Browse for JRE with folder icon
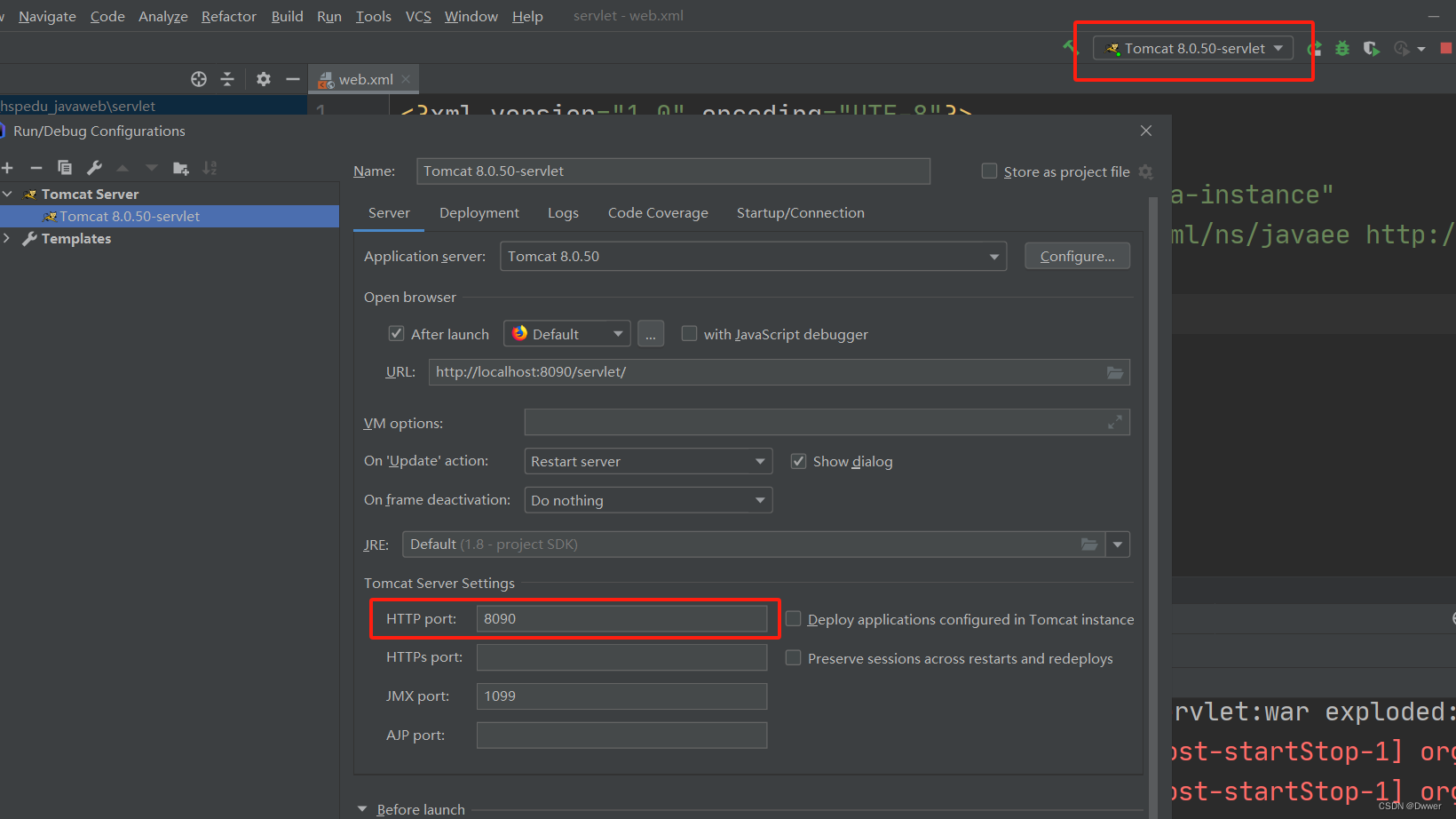1456x819 pixels. click(x=1089, y=545)
